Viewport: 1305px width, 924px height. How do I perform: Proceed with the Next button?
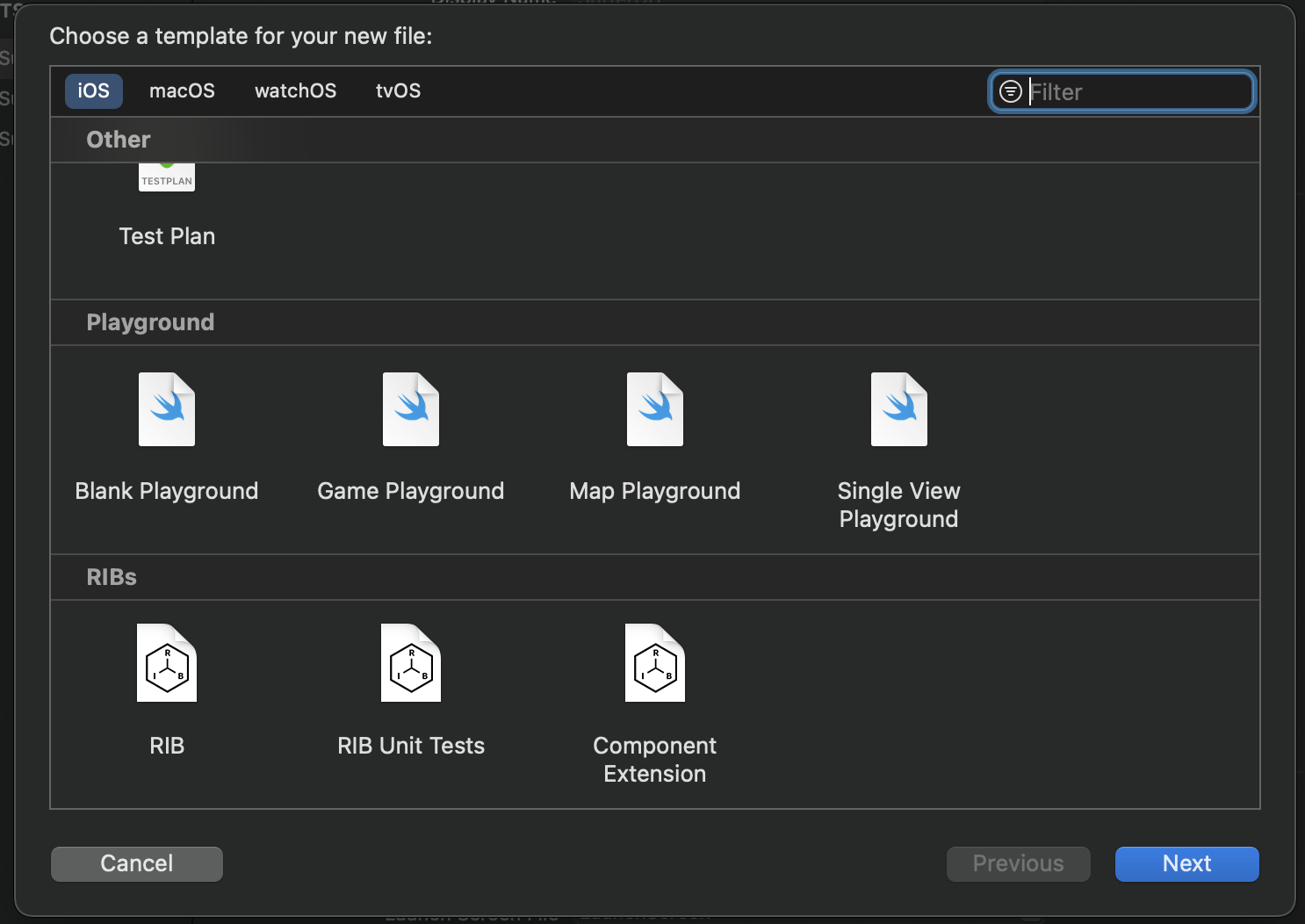[x=1187, y=863]
